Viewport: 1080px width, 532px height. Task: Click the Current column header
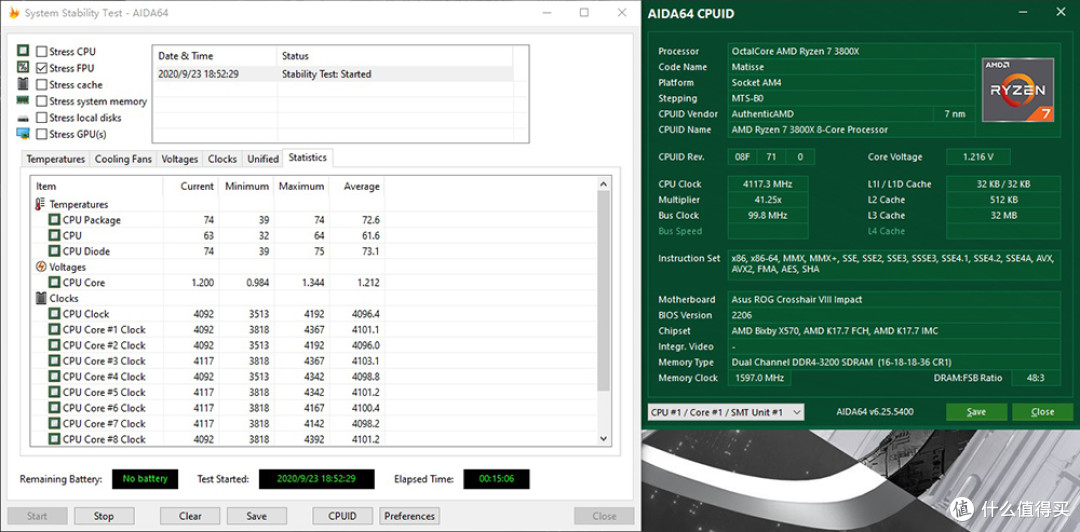pos(191,186)
